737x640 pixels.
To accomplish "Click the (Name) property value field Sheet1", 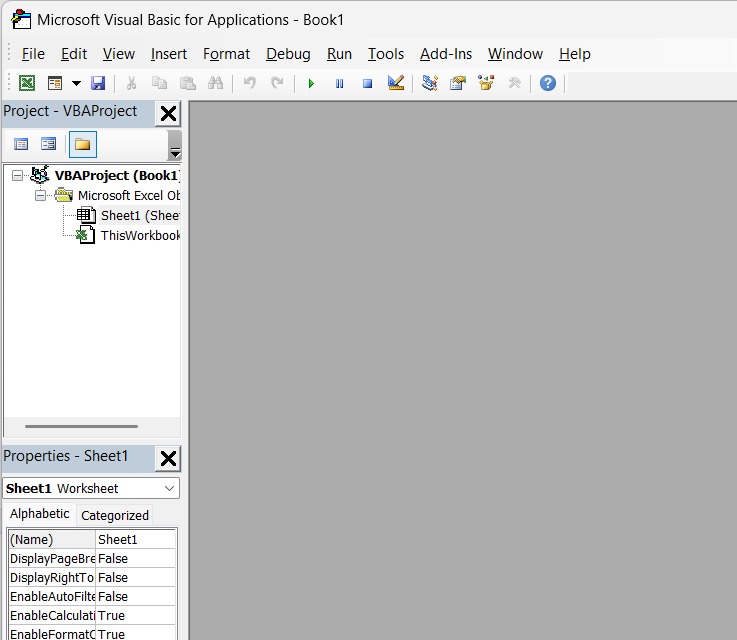I will pos(135,539).
